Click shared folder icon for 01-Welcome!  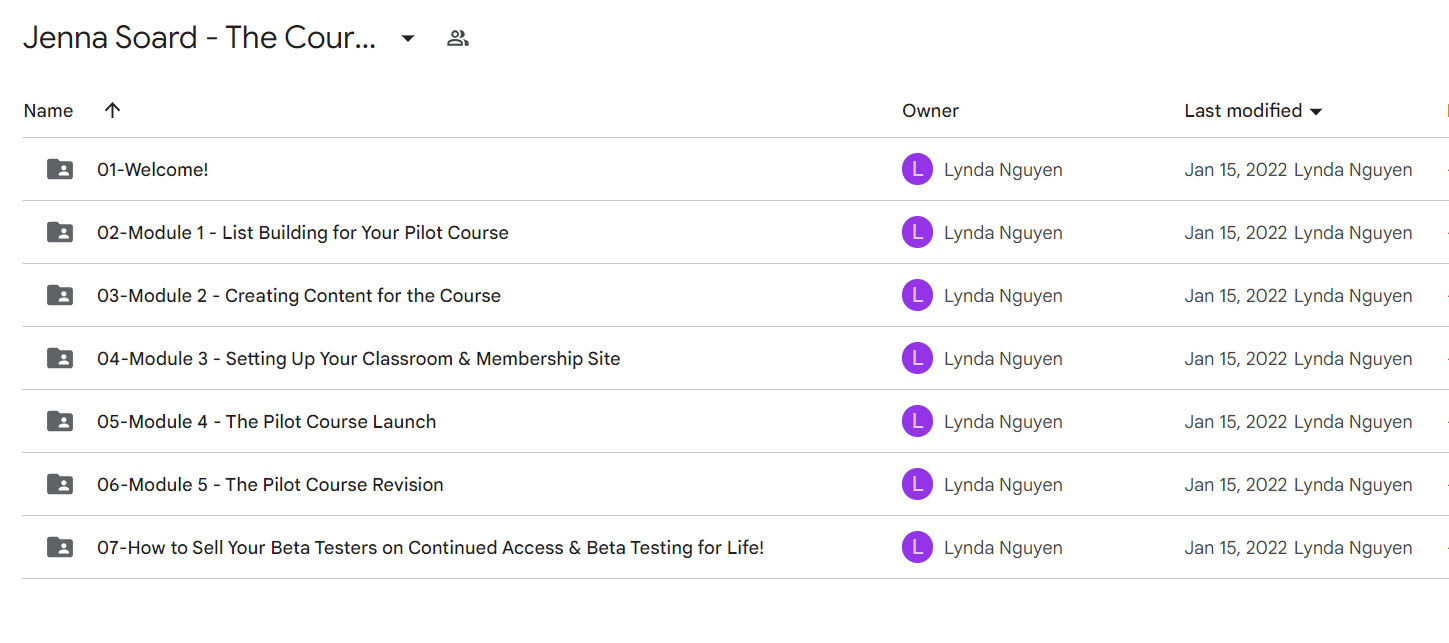(60, 169)
